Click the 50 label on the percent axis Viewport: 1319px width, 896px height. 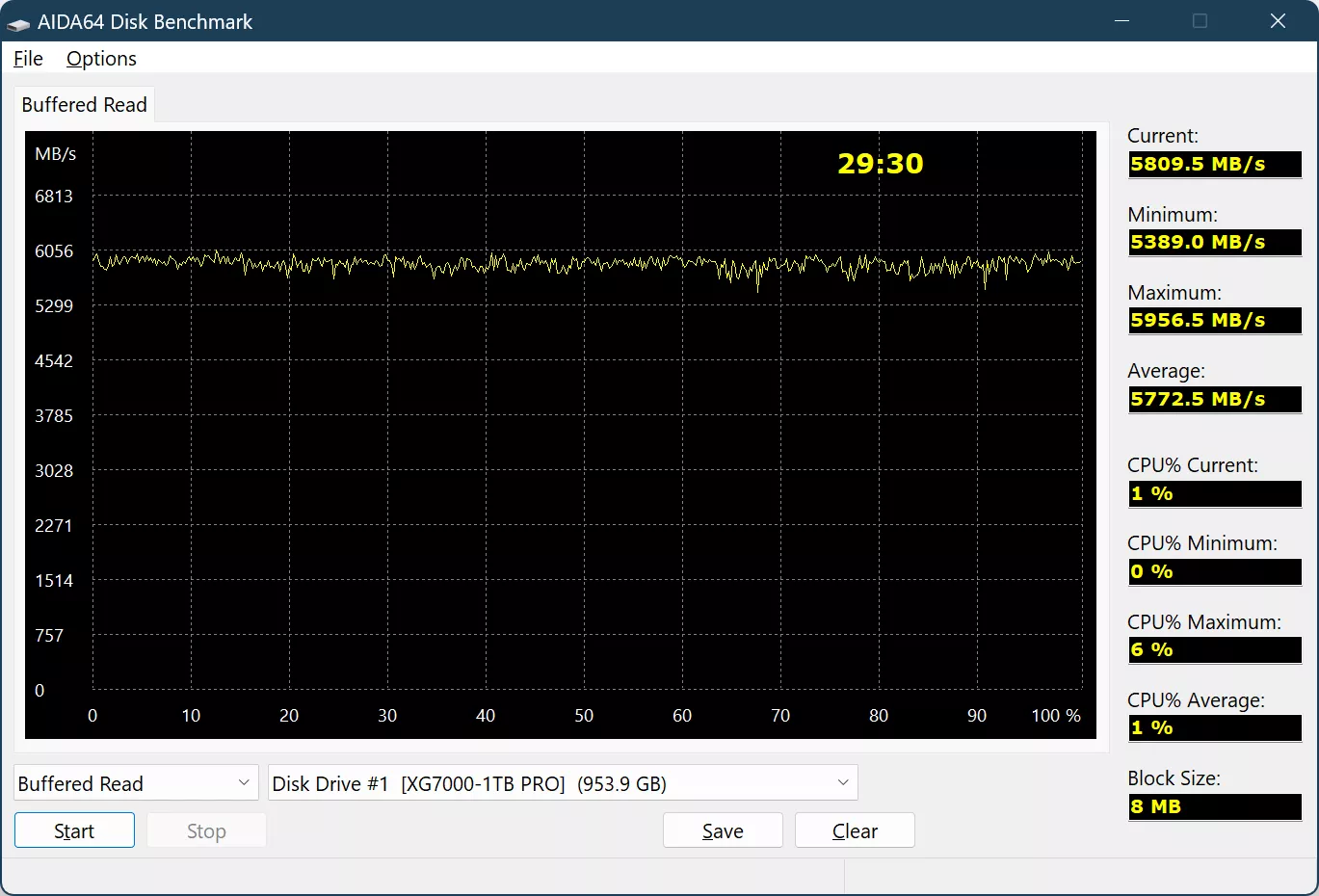(x=584, y=716)
